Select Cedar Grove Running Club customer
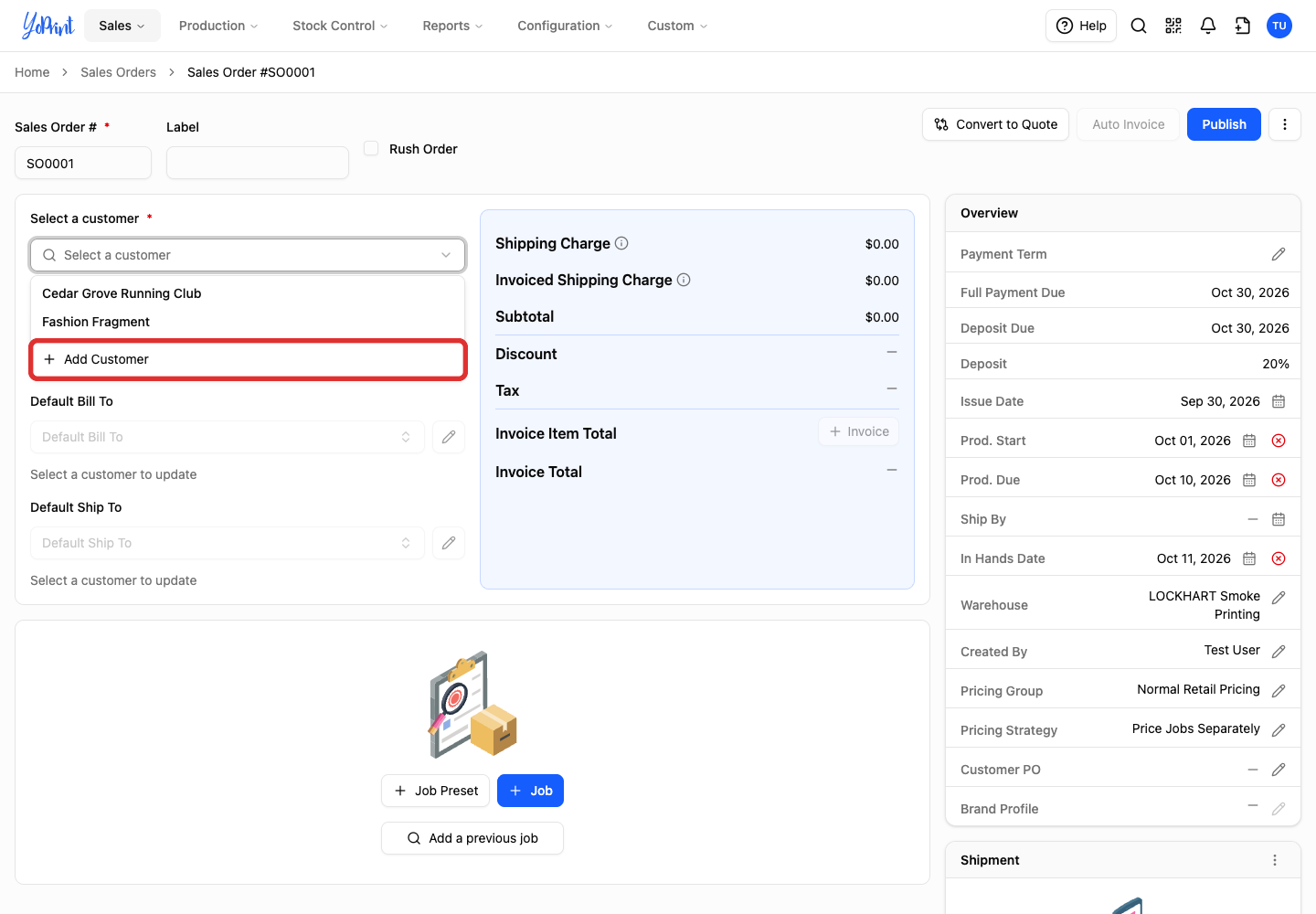1316x914 pixels. tap(248, 293)
